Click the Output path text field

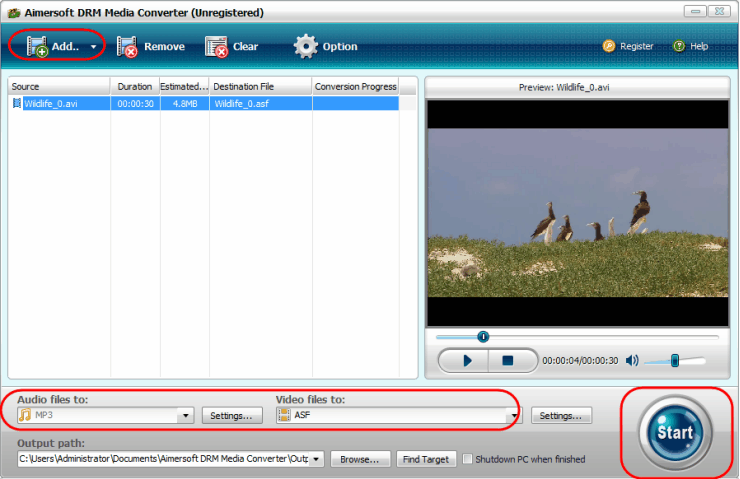(164, 459)
